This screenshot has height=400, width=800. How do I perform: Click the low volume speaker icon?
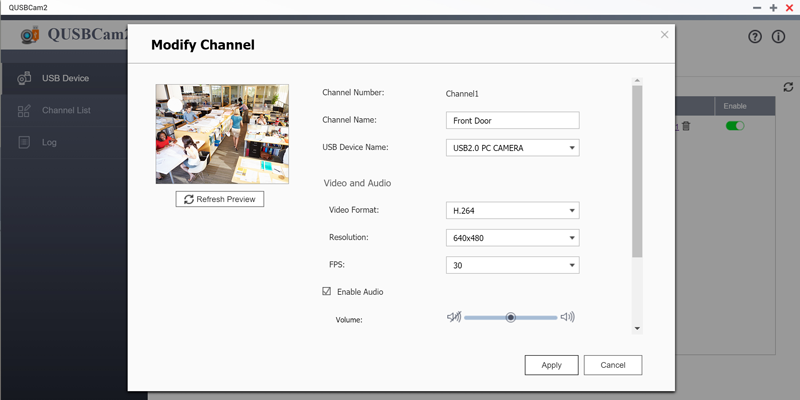tap(454, 317)
